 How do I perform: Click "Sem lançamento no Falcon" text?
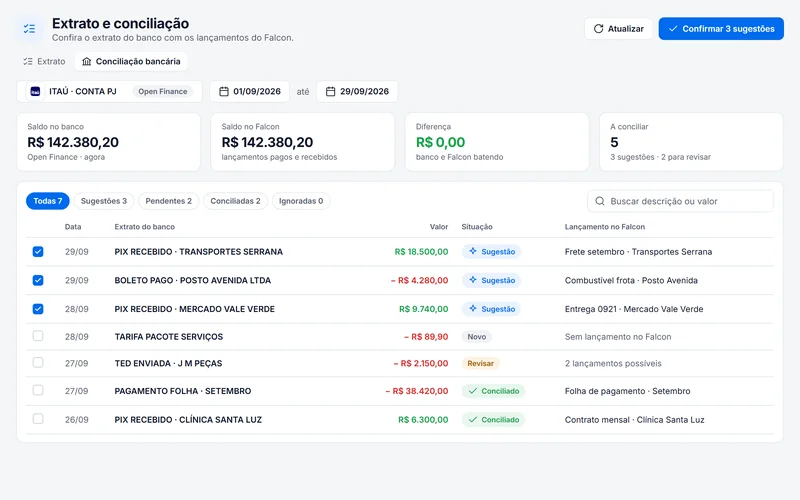618,337
